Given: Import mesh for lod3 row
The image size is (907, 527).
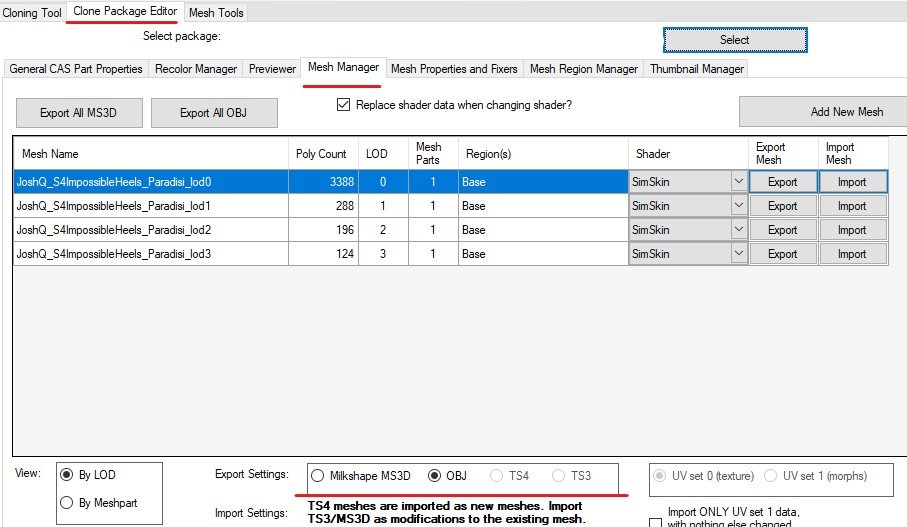Looking at the screenshot, I should 853,254.
